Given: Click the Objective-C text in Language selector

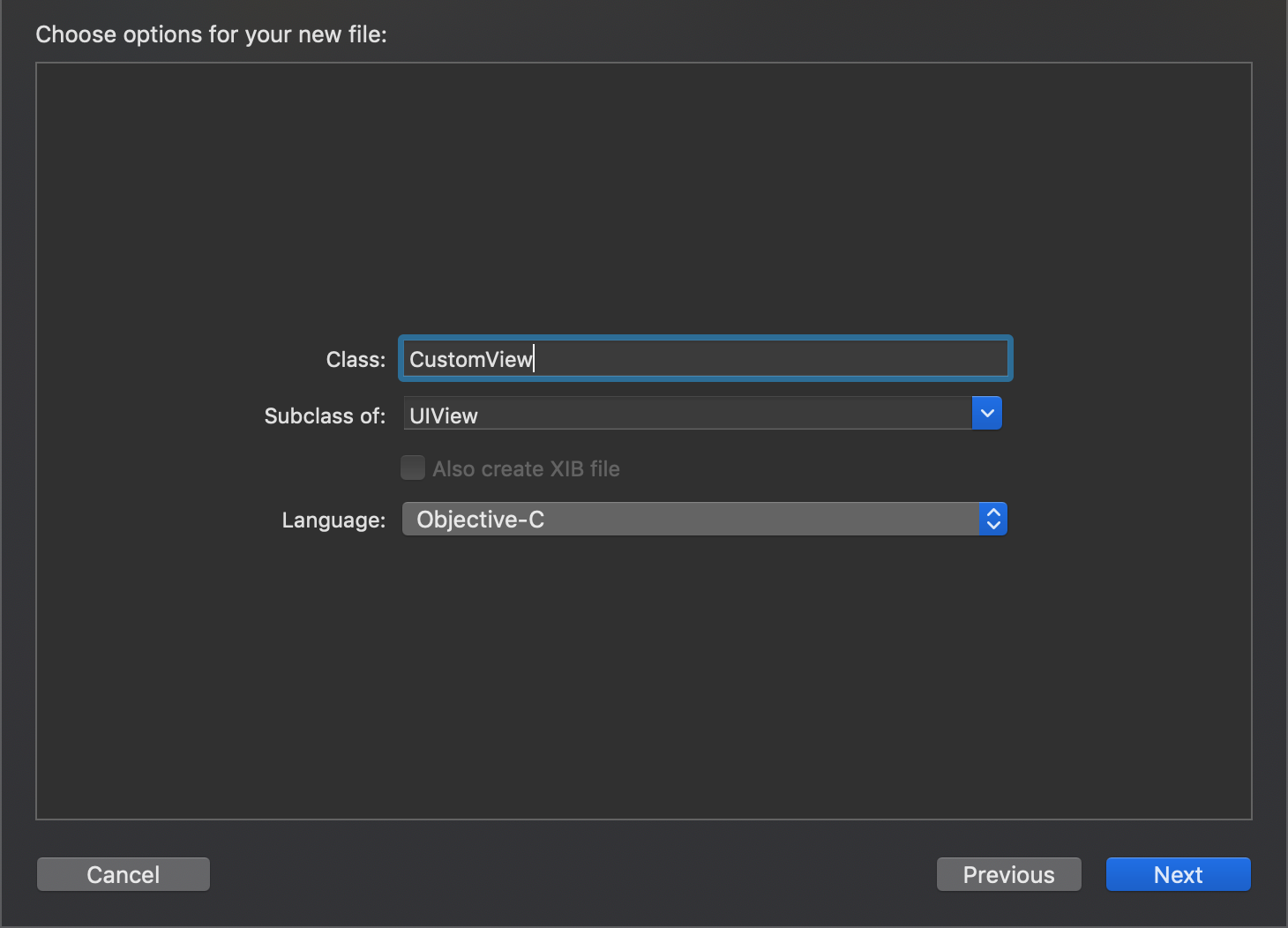Looking at the screenshot, I should tap(481, 520).
